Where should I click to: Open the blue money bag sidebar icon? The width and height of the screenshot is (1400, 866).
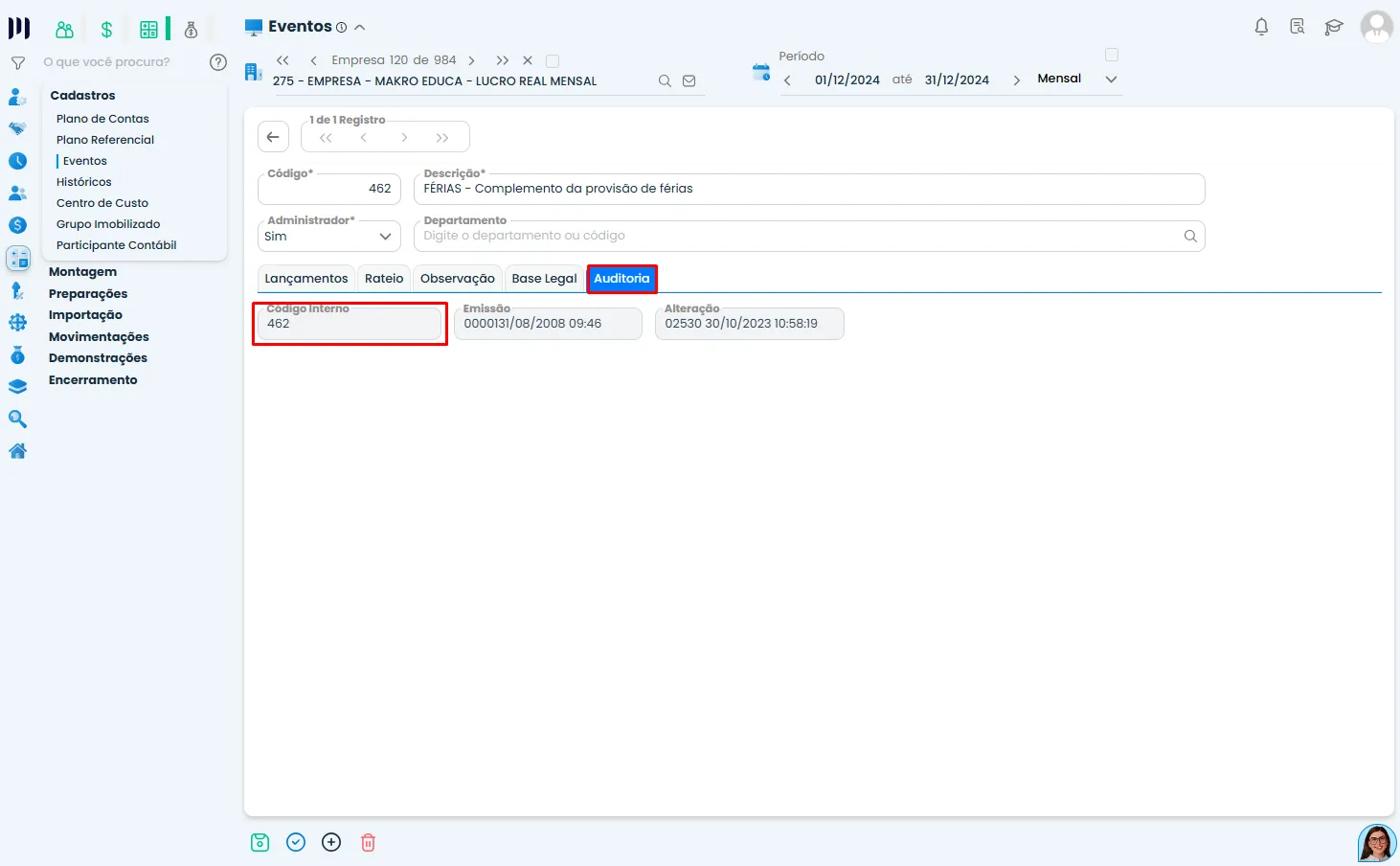(17, 354)
